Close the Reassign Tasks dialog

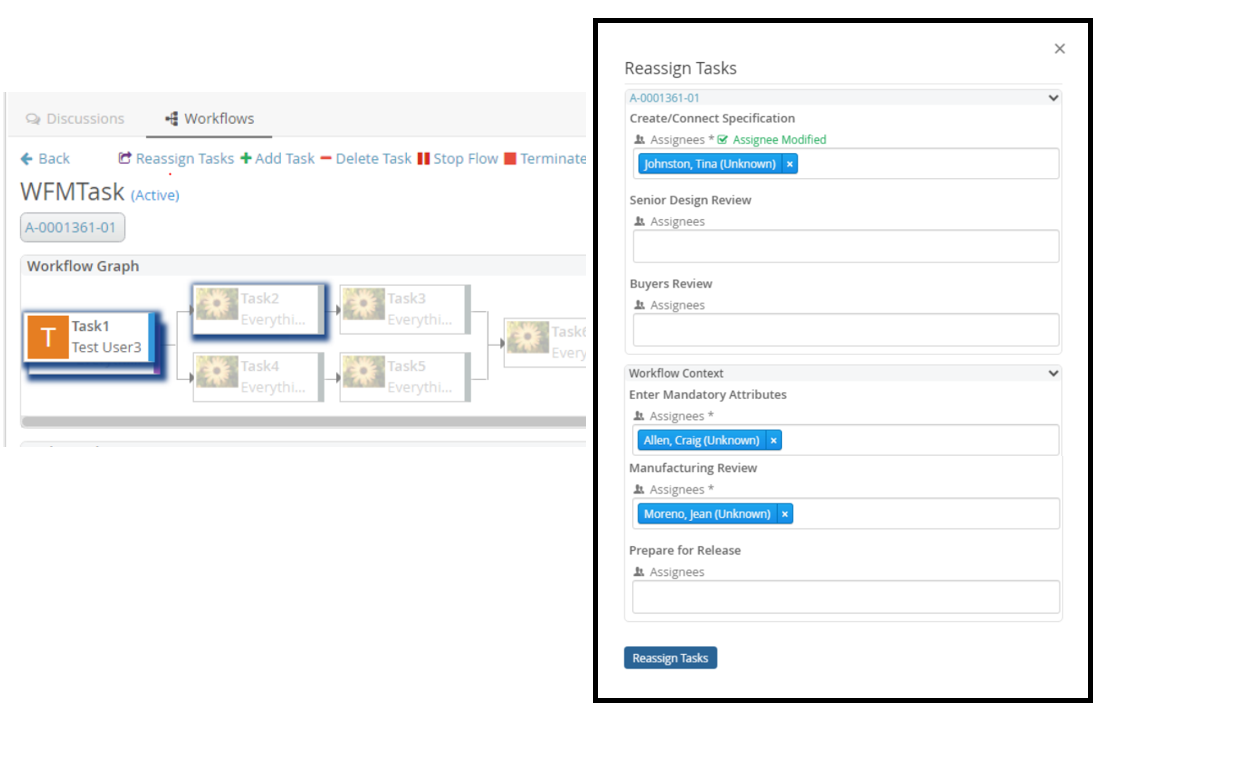[1060, 49]
